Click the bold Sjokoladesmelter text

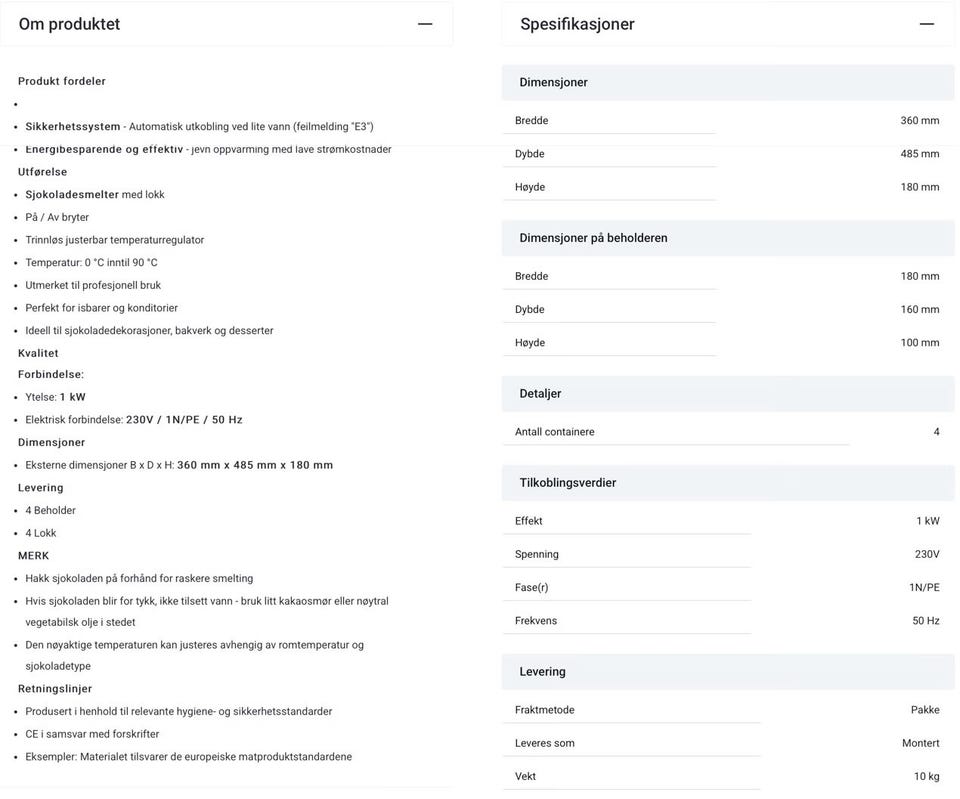72,195
